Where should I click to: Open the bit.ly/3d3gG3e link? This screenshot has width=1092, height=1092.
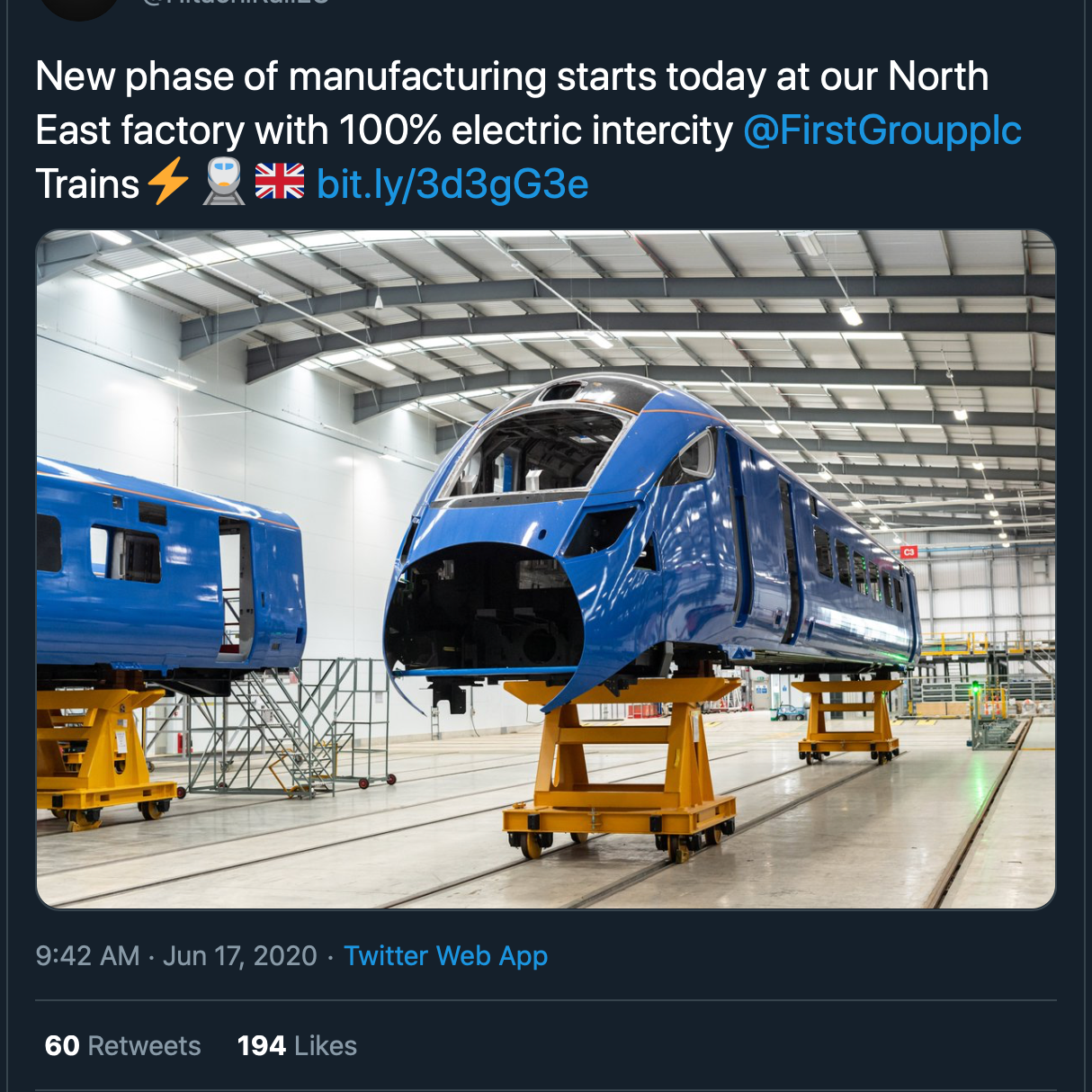(452, 184)
